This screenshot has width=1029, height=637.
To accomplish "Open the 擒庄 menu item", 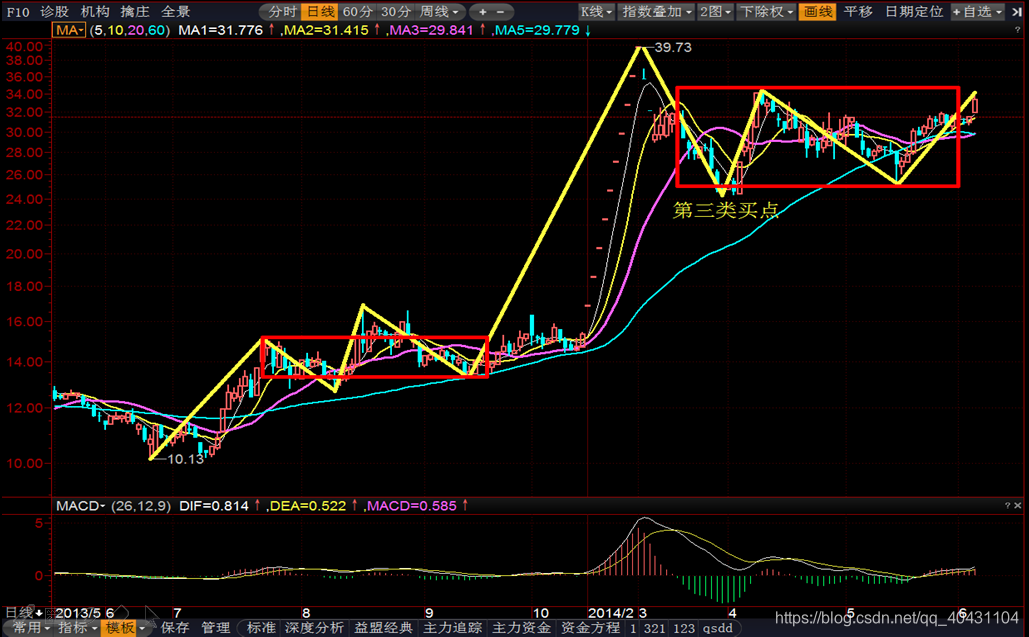I will point(135,12).
